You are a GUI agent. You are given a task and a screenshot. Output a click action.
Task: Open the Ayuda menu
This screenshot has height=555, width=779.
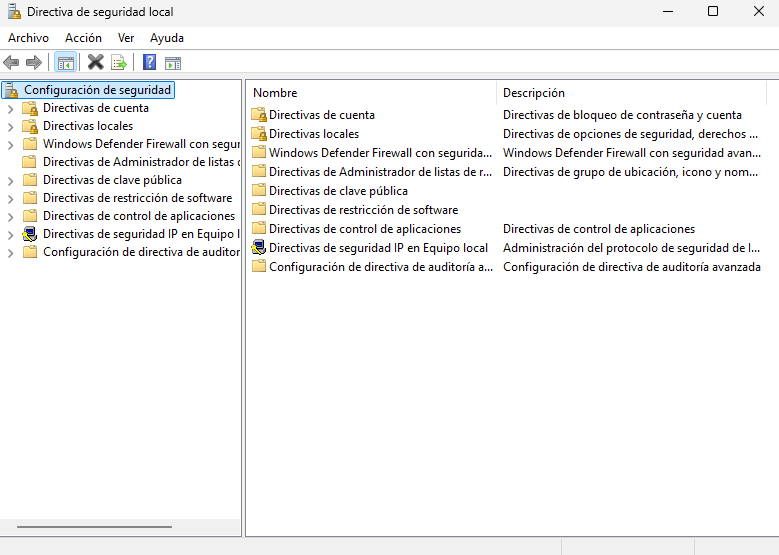(x=167, y=38)
